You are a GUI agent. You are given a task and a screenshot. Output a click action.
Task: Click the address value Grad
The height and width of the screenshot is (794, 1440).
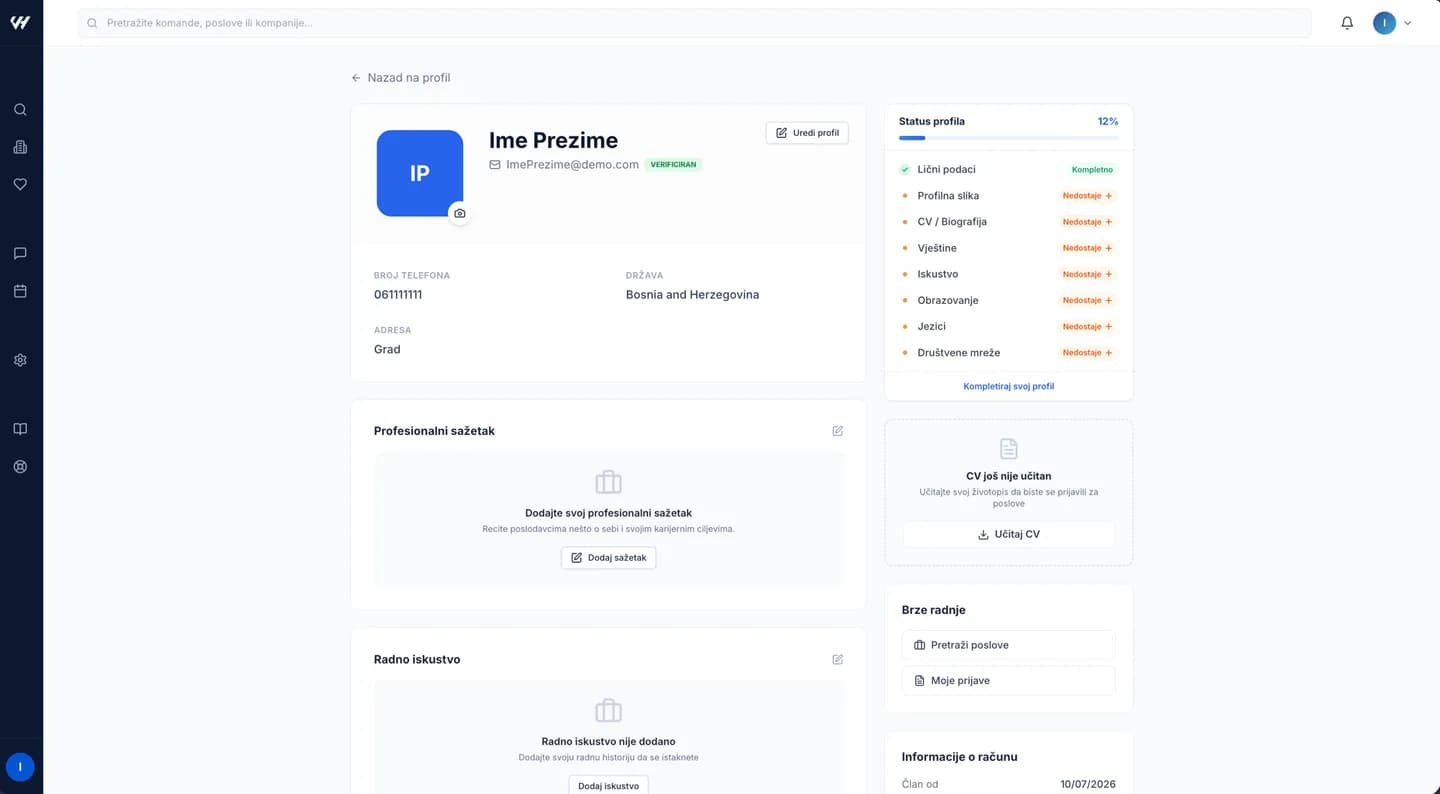pyautogui.click(x=387, y=349)
